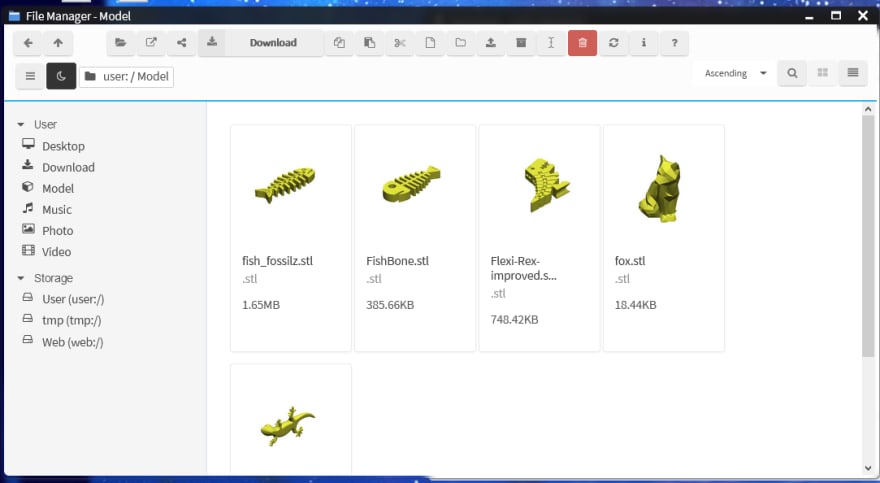Click the question mark help icon
Viewport: 880px width, 483px height.
[x=674, y=43]
